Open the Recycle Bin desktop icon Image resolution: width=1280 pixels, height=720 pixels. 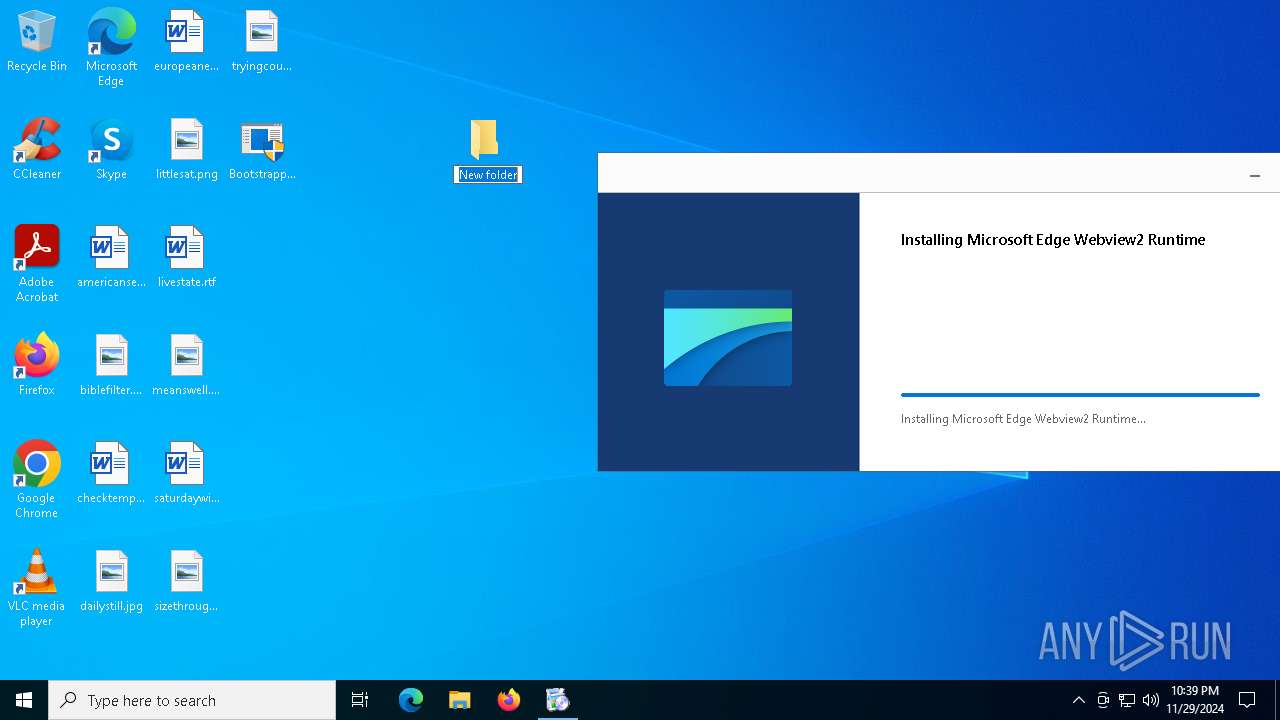[x=37, y=42]
